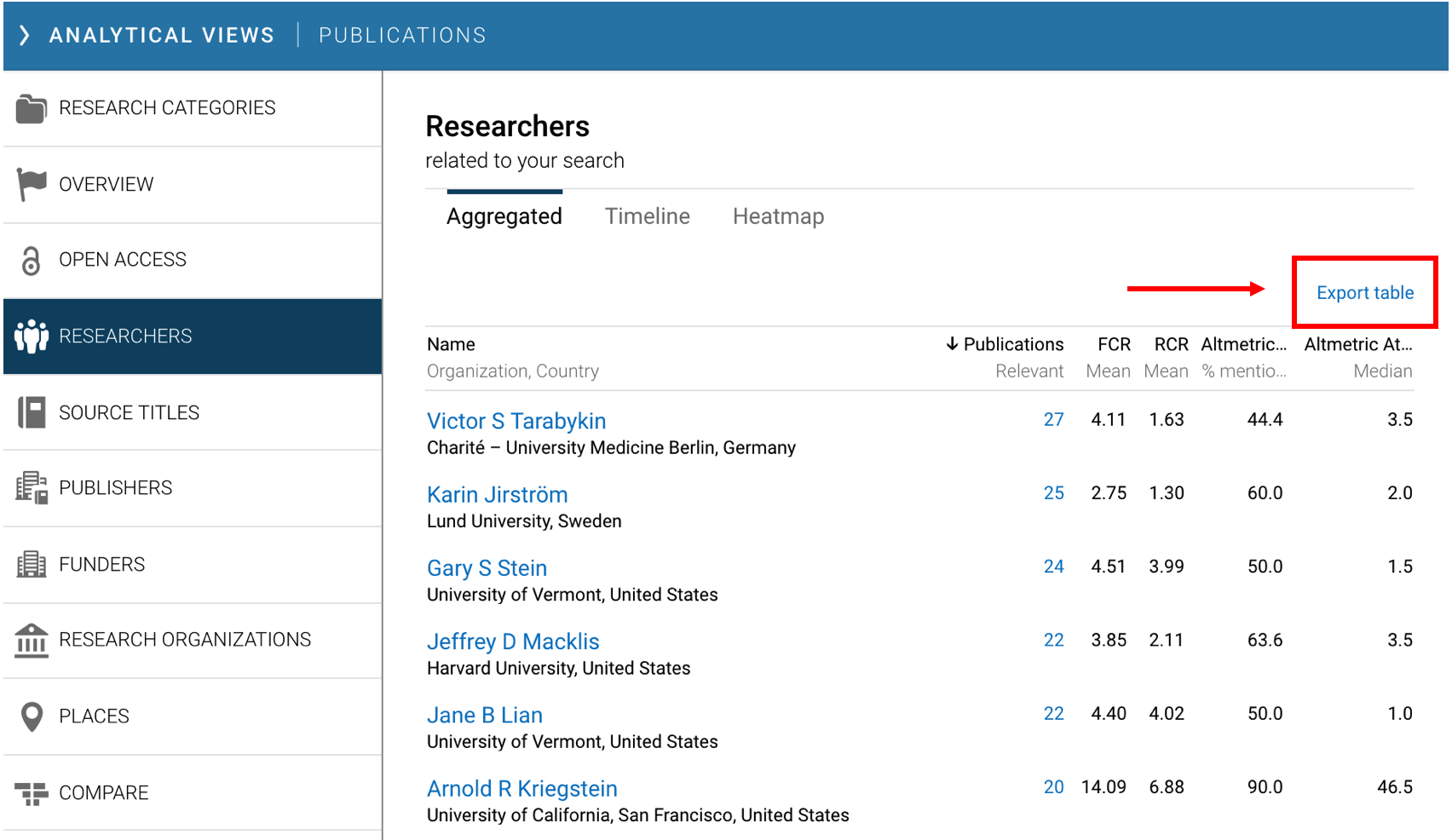Click the Researchers people icon
1452x840 pixels.
(32, 337)
